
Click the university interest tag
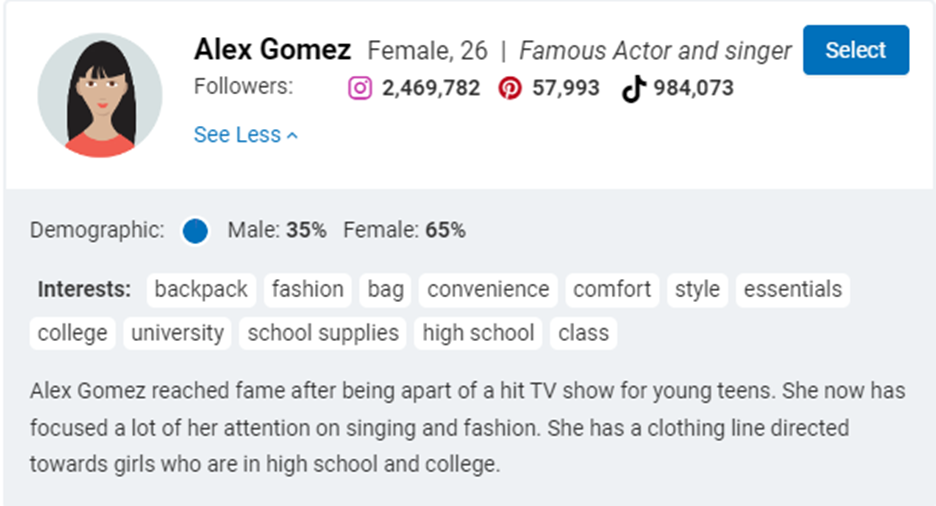(x=177, y=333)
